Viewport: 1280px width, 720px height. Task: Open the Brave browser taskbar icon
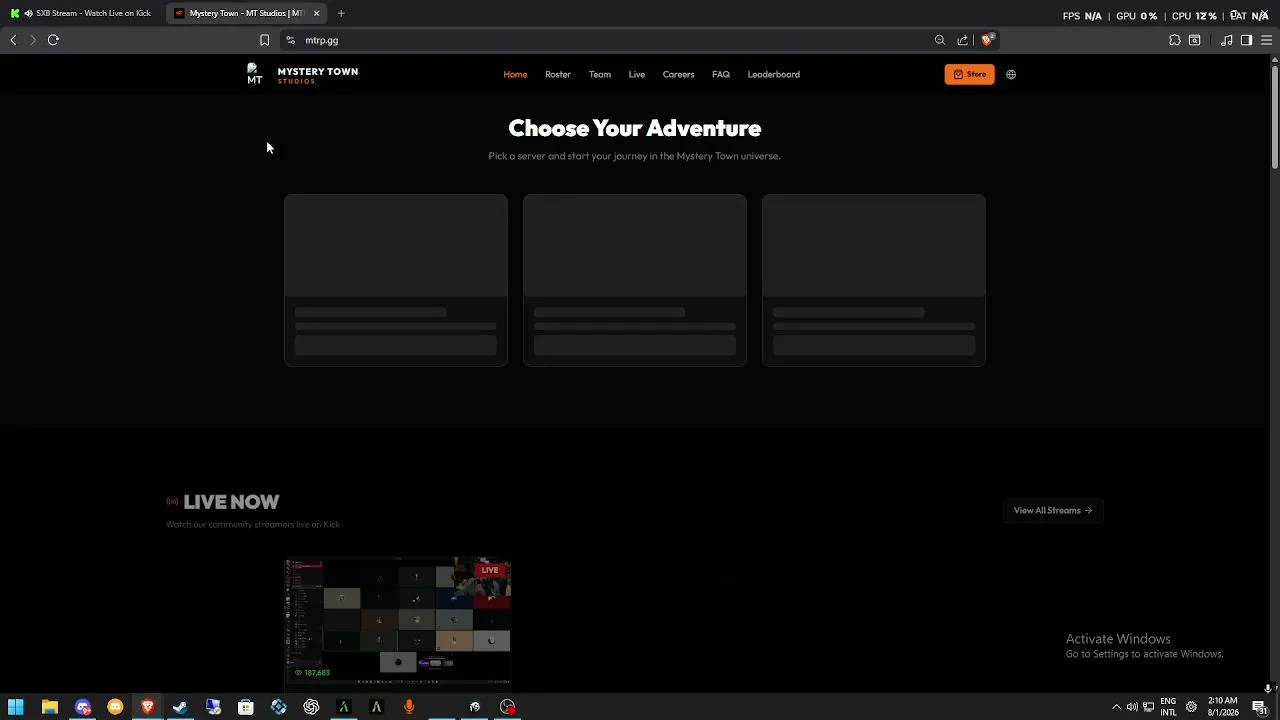(148, 707)
